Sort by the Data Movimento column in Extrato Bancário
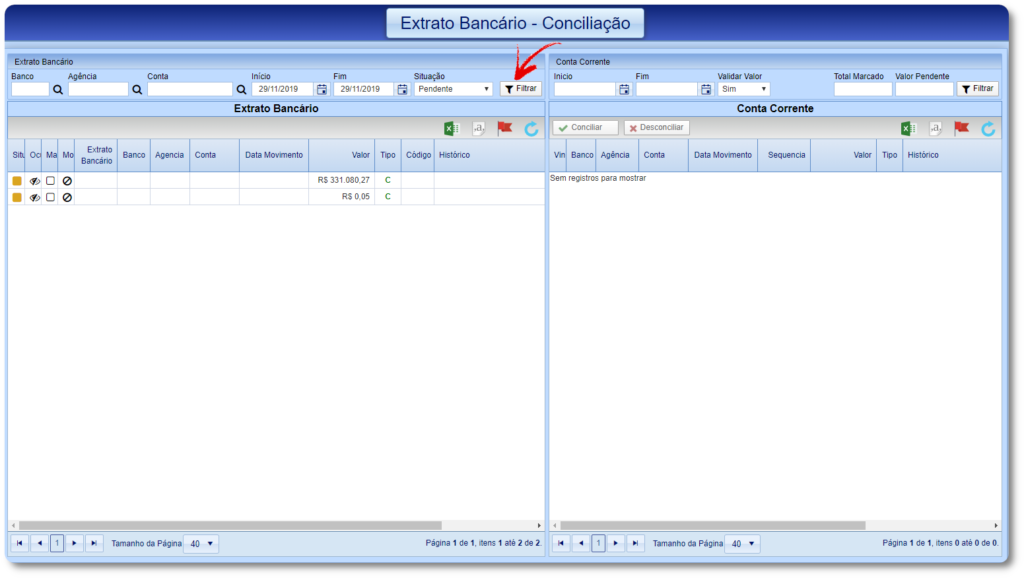The image size is (1024, 578). (273, 155)
